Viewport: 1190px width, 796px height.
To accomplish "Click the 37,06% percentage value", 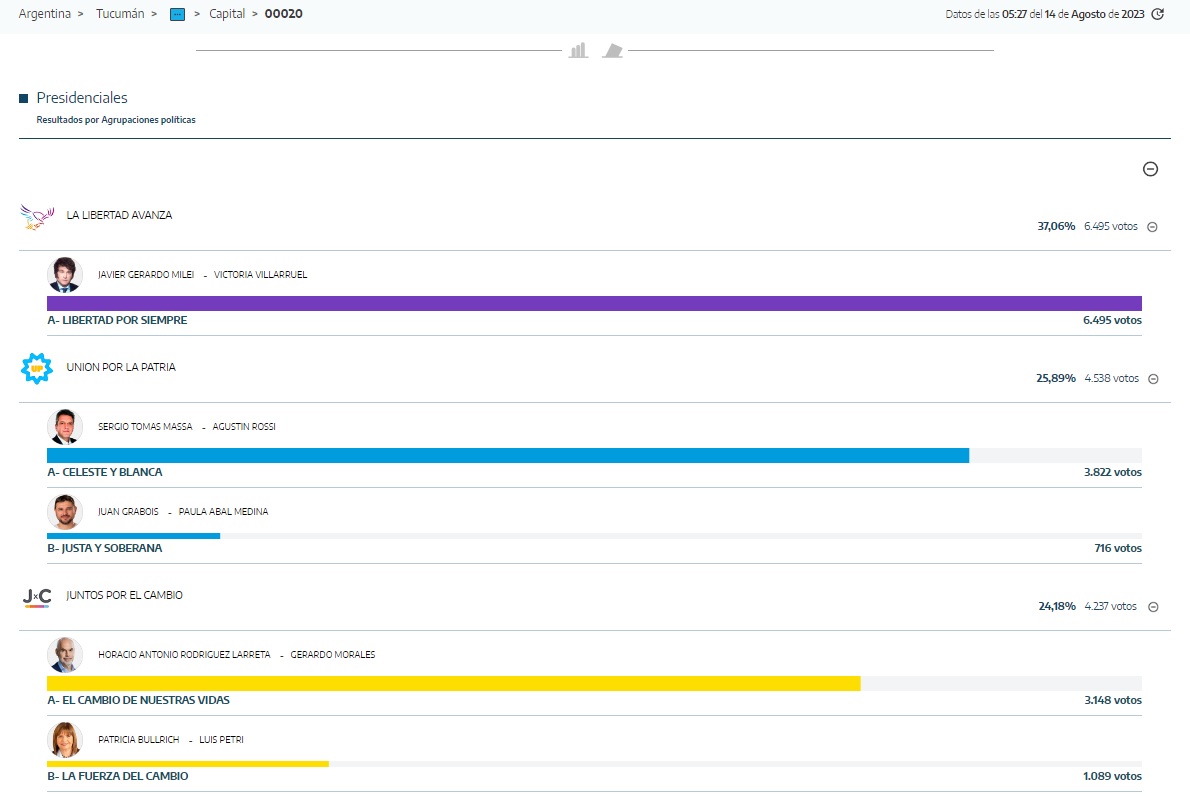I will pos(1056,226).
